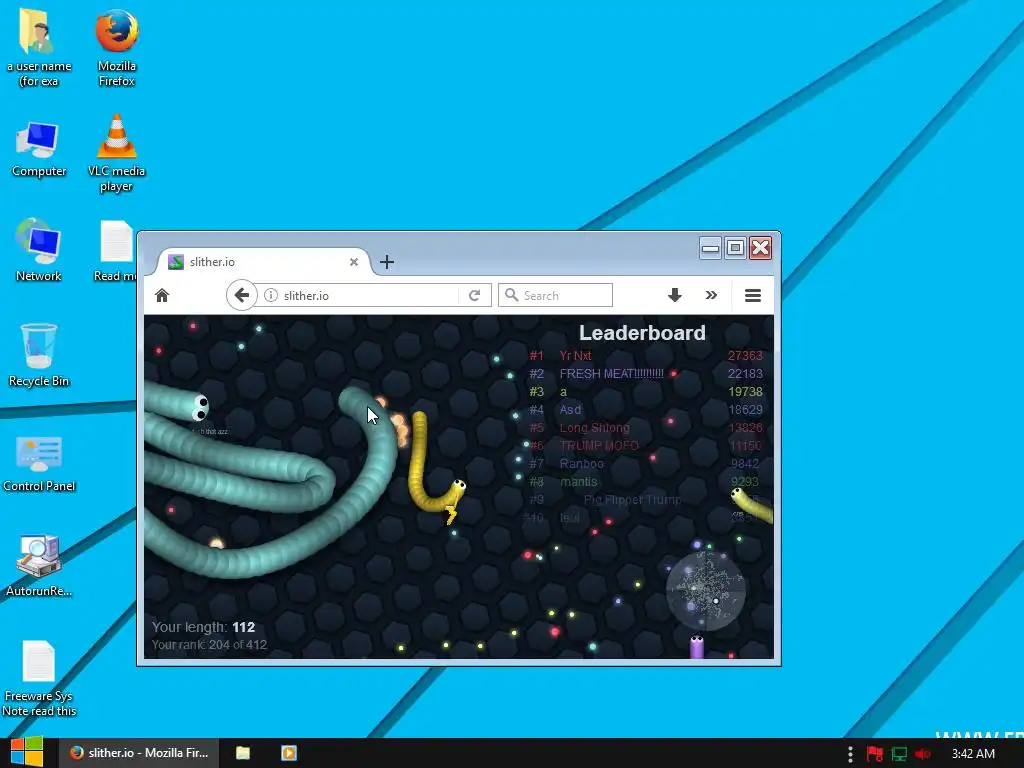This screenshot has height=768, width=1024.
Task: Click leaderboard entry FRESH MEAT
Action: coord(611,374)
